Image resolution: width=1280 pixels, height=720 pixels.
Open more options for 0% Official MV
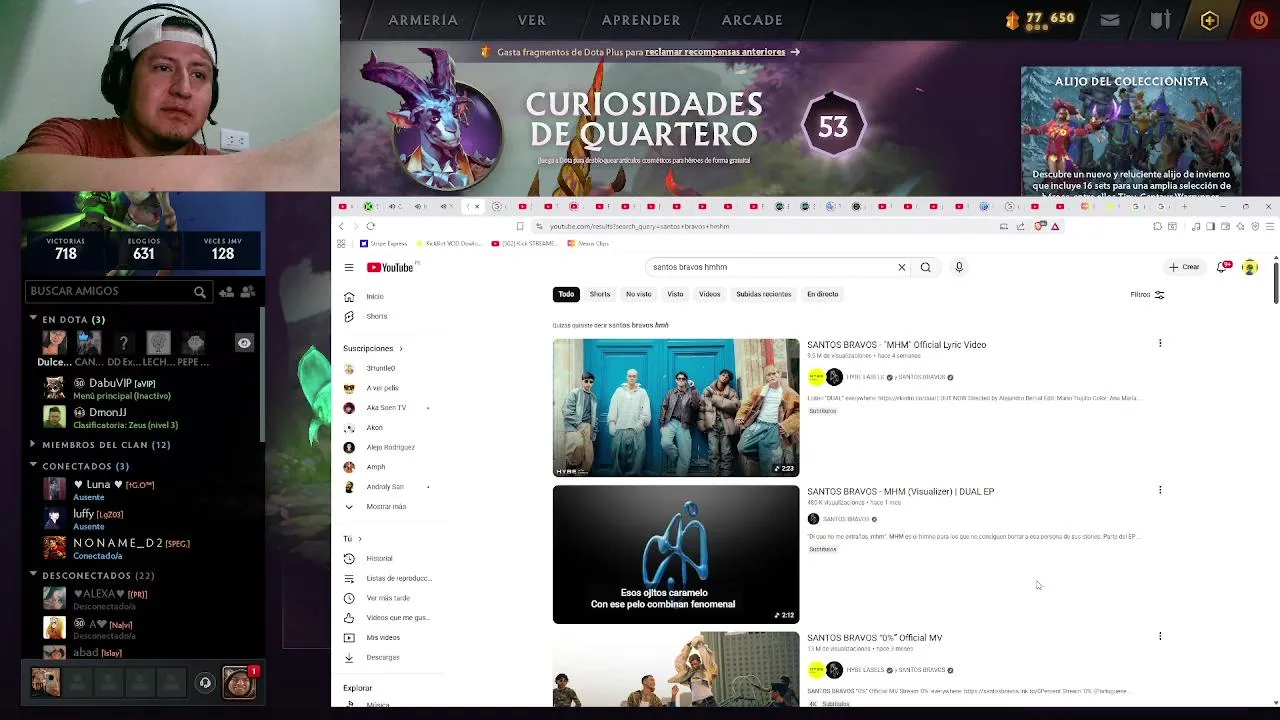pos(1160,636)
